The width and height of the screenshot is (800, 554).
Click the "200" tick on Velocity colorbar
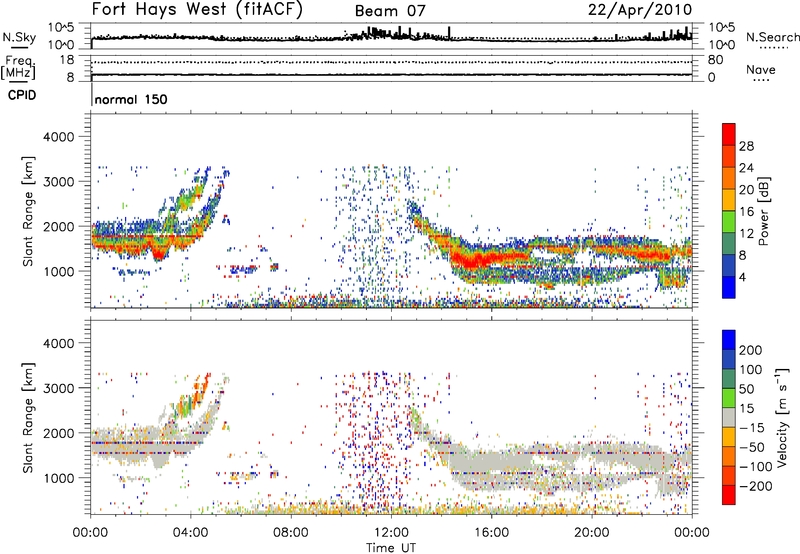pyautogui.click(x=751, y=350)
